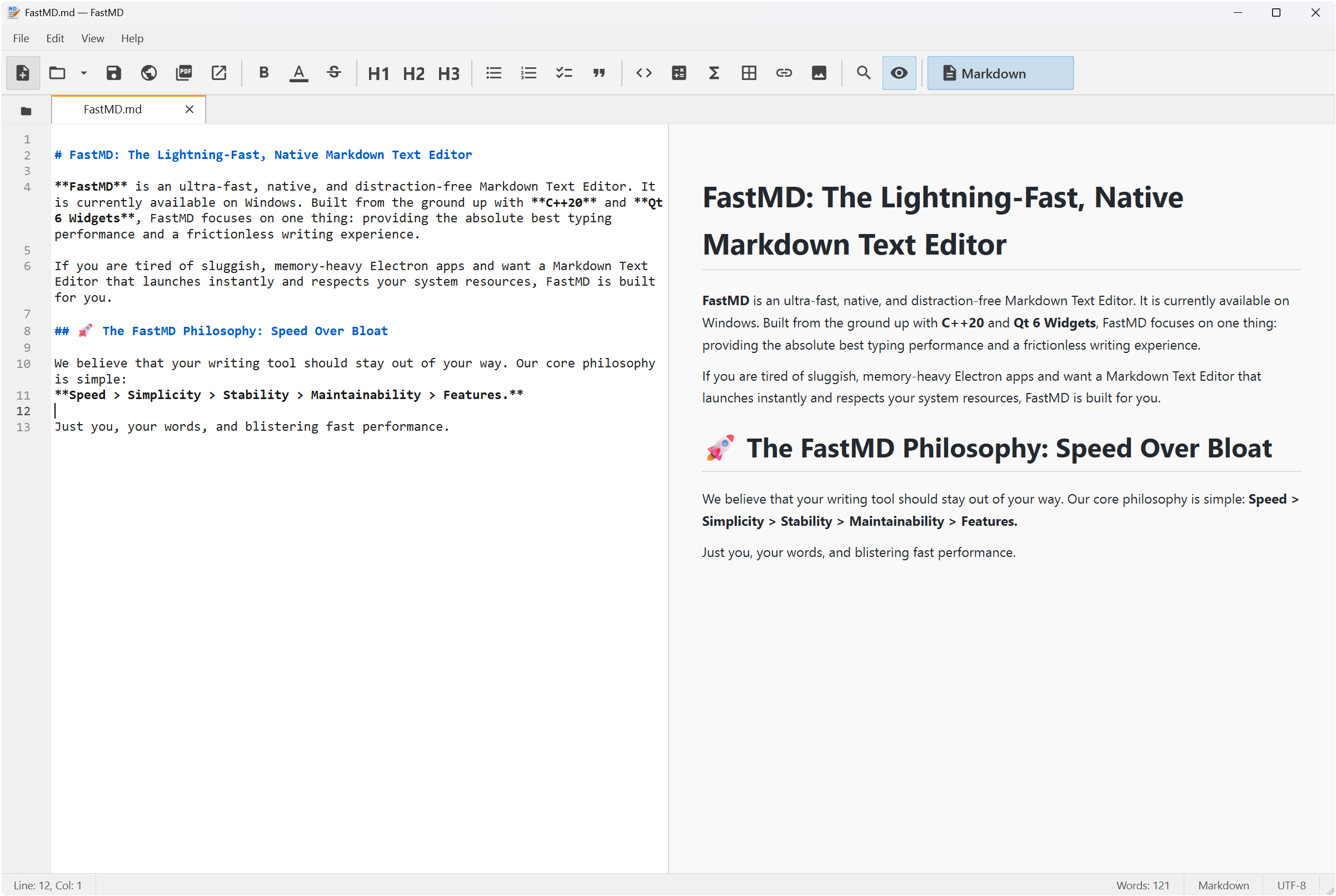The image size is (1336, 896).
Task: Apply strikethrough formatting
Action: tap(334, 73)
